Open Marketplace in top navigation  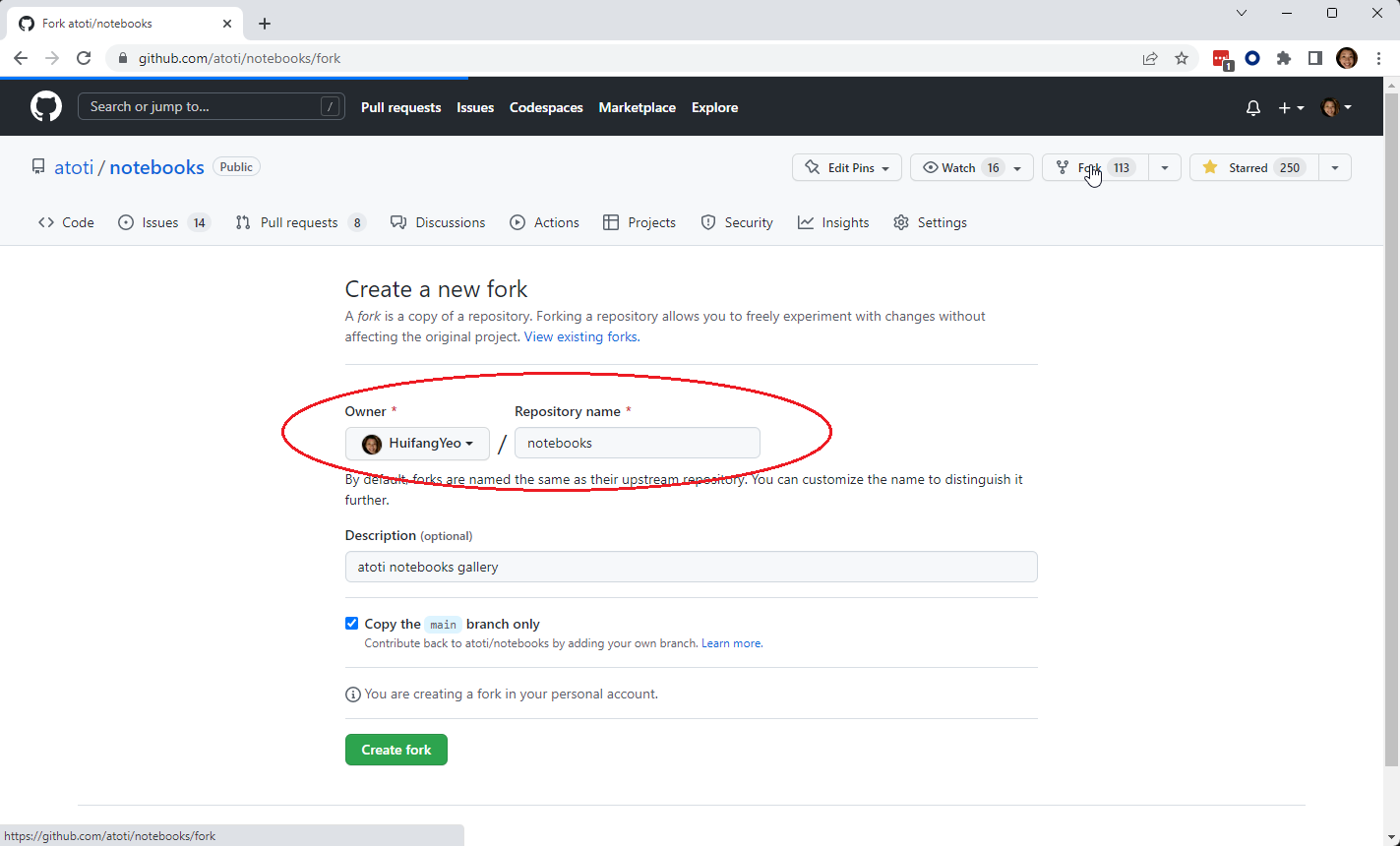click(638, 107)
